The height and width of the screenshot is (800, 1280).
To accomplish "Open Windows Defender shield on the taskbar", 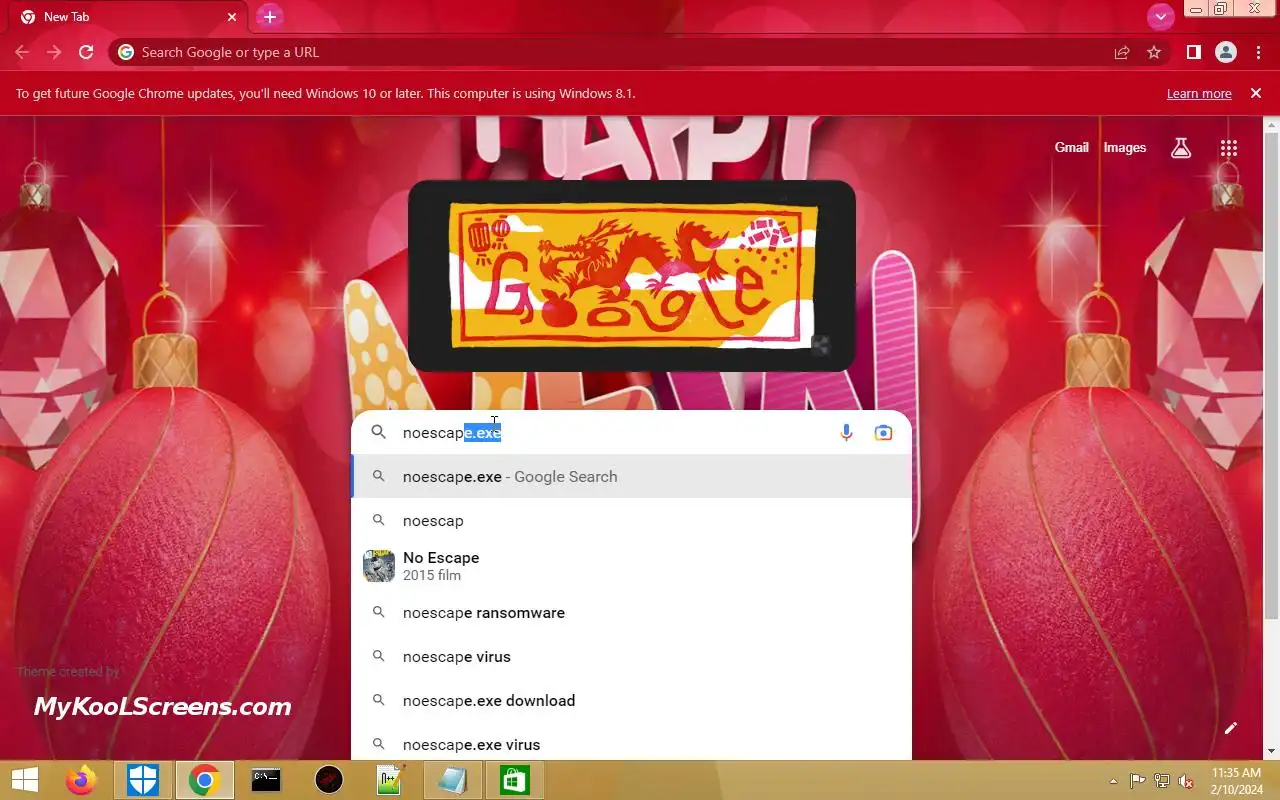I will tap(143, 780).
